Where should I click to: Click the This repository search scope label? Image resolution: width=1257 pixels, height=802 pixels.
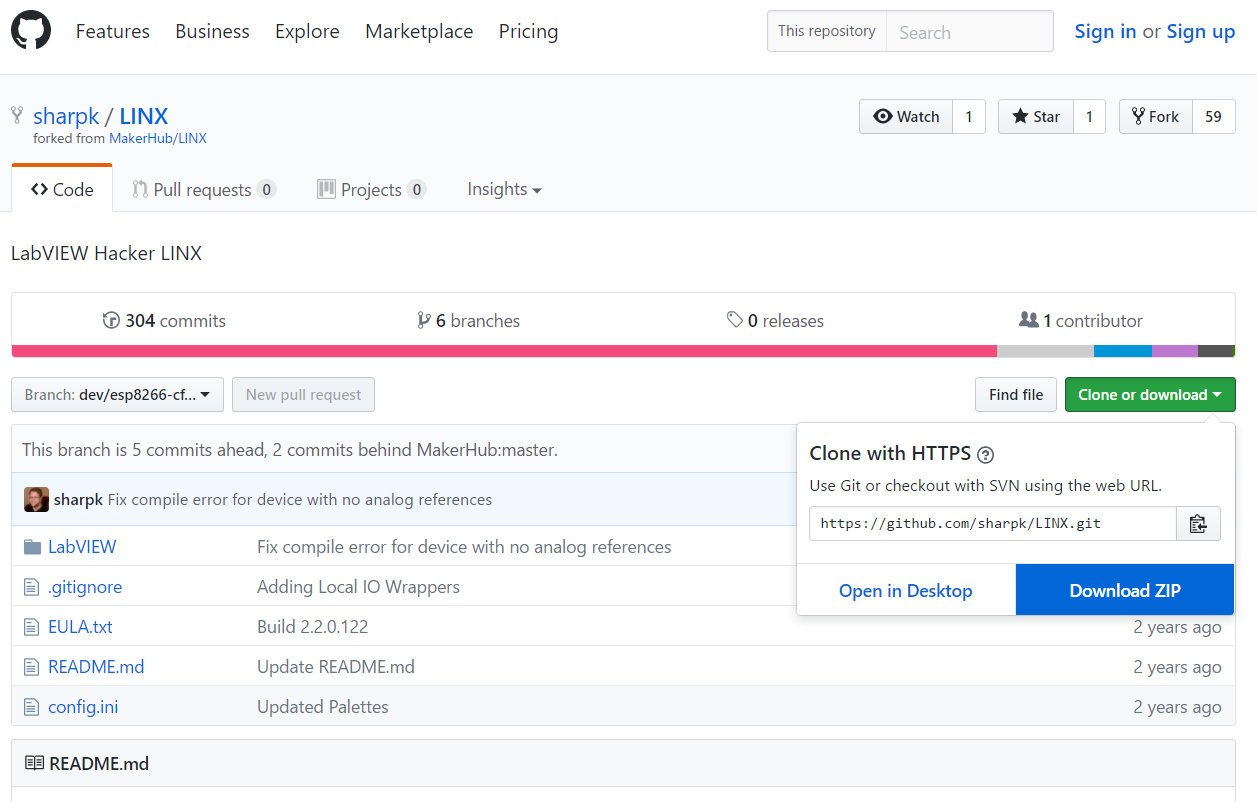click(827, 31)
